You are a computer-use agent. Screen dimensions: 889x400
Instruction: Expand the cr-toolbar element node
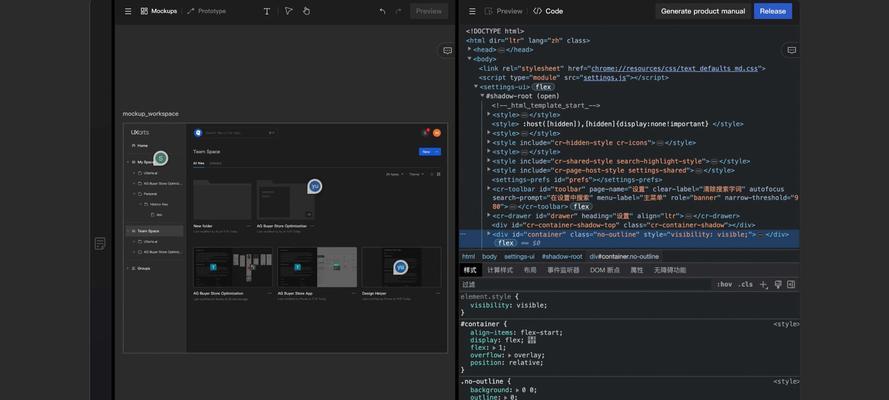(x=489, y=188)
